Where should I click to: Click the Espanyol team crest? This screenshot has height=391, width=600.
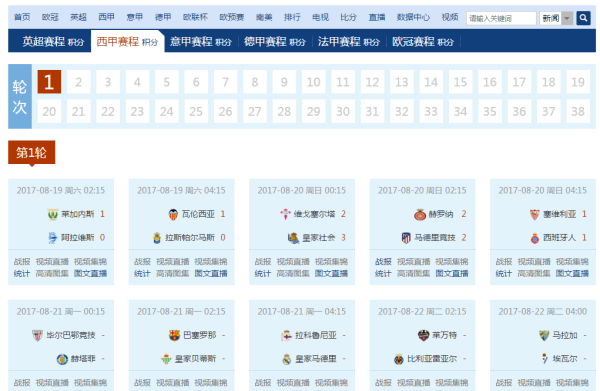535,238
